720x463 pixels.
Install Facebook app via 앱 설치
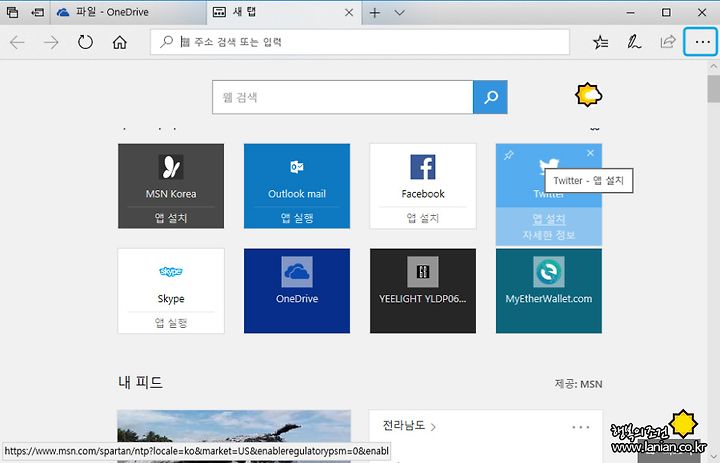click(x=423, y=218)
